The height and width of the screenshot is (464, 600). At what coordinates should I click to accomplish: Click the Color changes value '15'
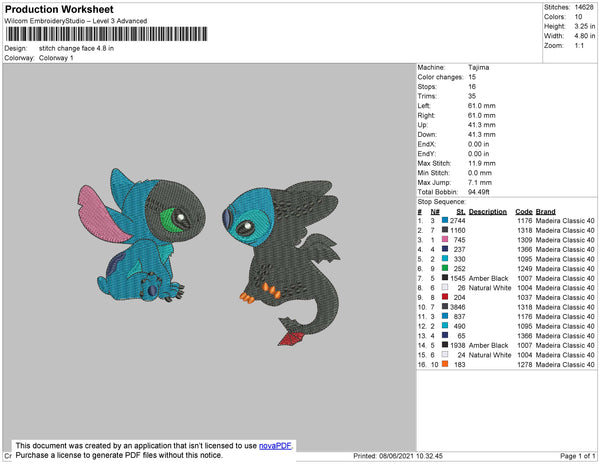click(472, 77)
